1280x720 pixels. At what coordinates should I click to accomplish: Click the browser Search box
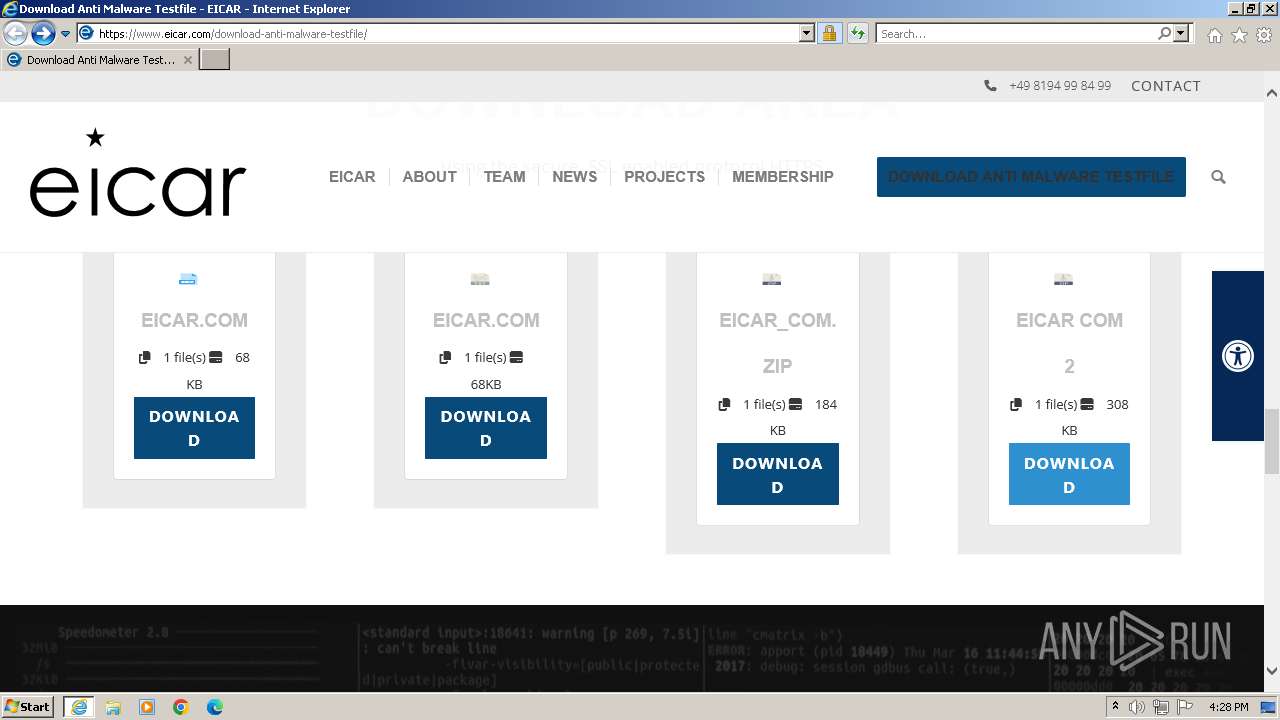click(1015, 33)
